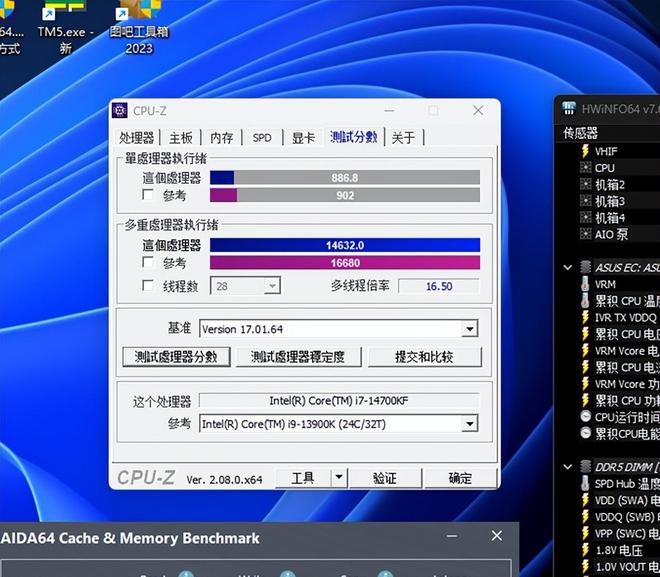
Task: Click the lightning icon beside VHIF
Action: pos(585,151)
